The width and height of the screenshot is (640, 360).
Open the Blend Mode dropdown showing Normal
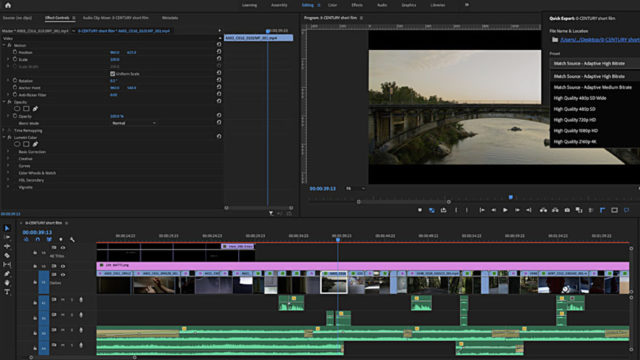(x=134, y=123)
